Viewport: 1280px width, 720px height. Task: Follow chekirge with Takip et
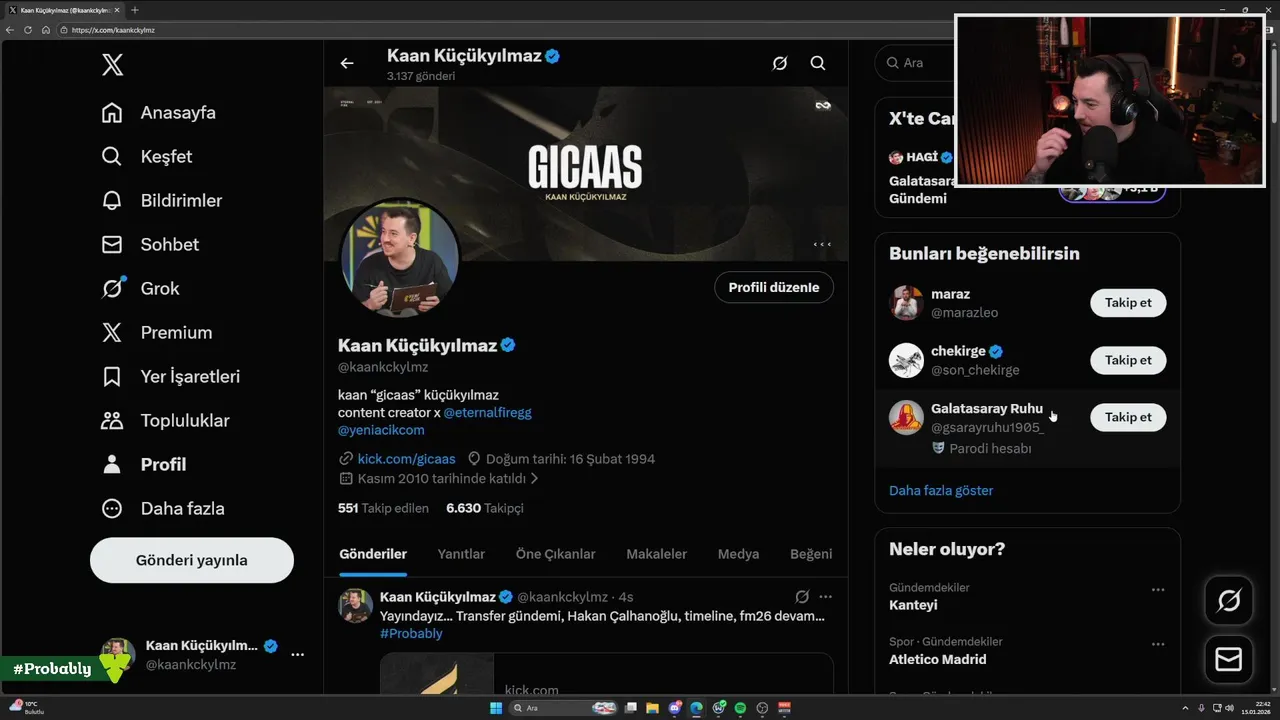[1128, 360]
